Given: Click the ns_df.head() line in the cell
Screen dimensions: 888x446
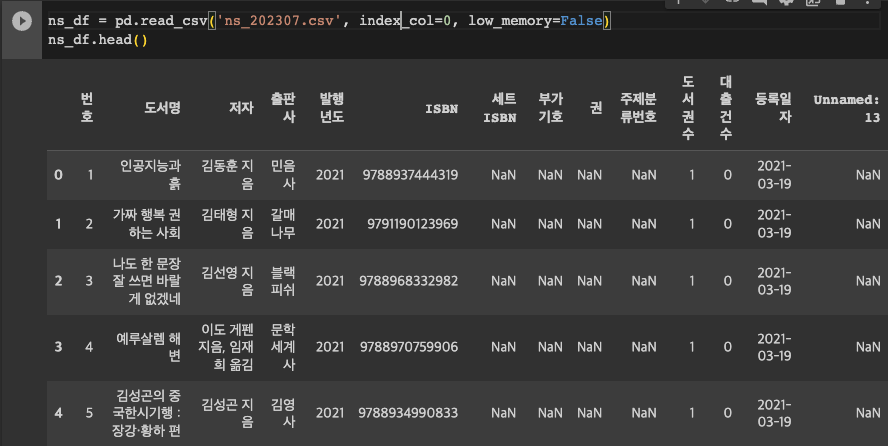Looking at the screenshot, I should click(x=97, y=40).
